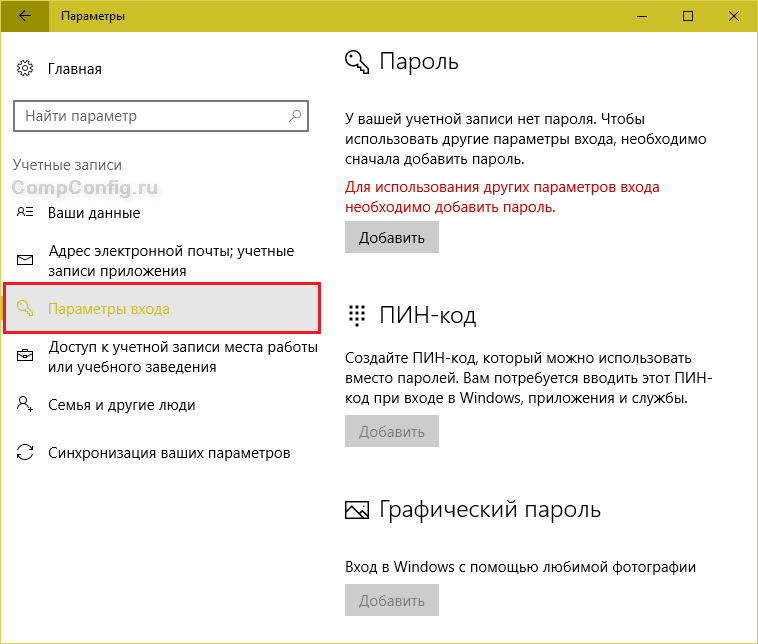This screenshot has height=644, width=758.
Task: Click the person card icon for Ваши данные
Action: coord(25,212)
